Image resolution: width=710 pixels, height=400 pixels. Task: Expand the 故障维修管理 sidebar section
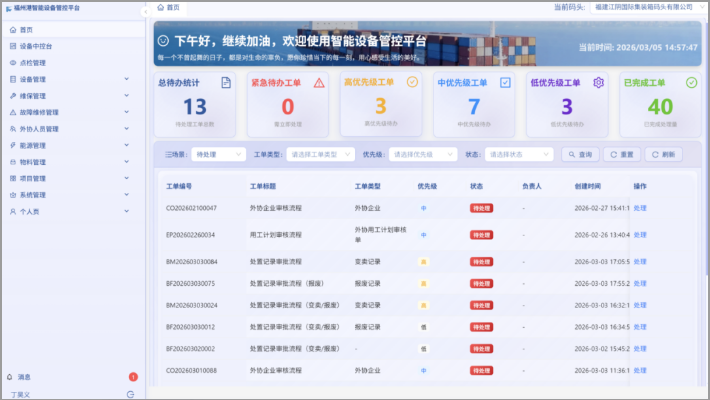click(x=126, y=112)
